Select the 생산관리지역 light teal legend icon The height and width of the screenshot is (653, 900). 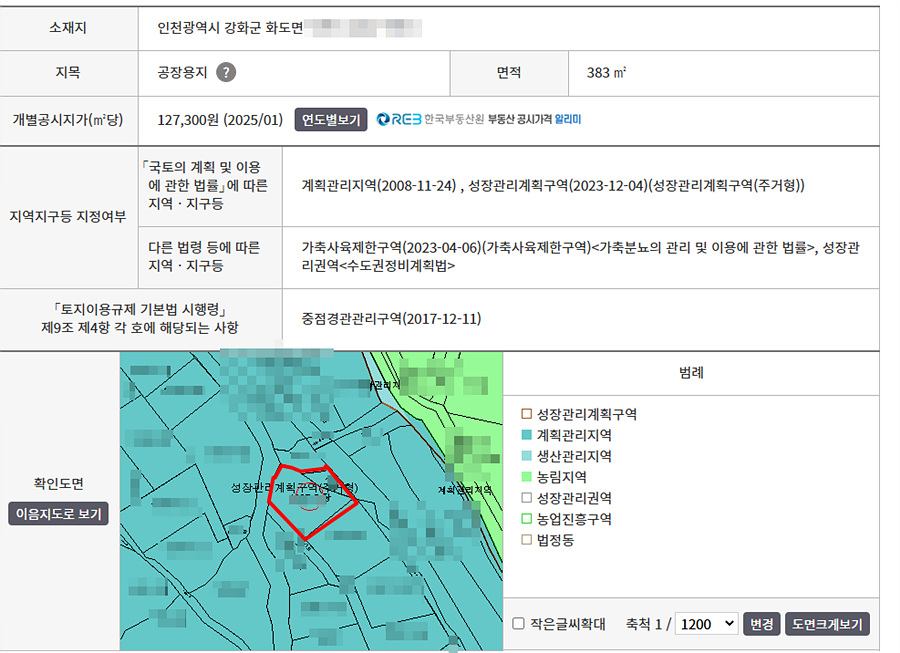coord(527,456)
